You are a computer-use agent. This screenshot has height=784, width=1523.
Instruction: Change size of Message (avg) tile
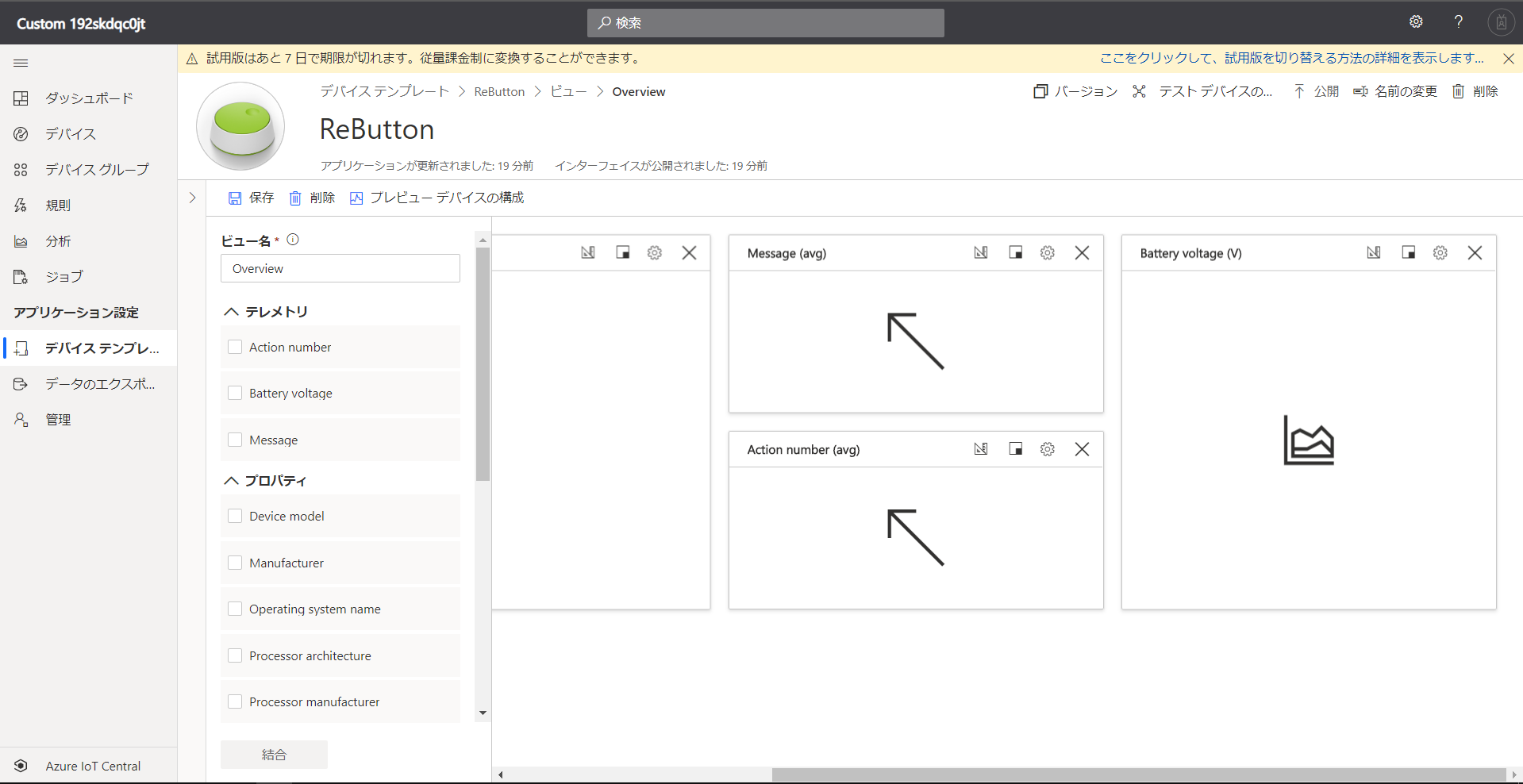[1015, 252]
